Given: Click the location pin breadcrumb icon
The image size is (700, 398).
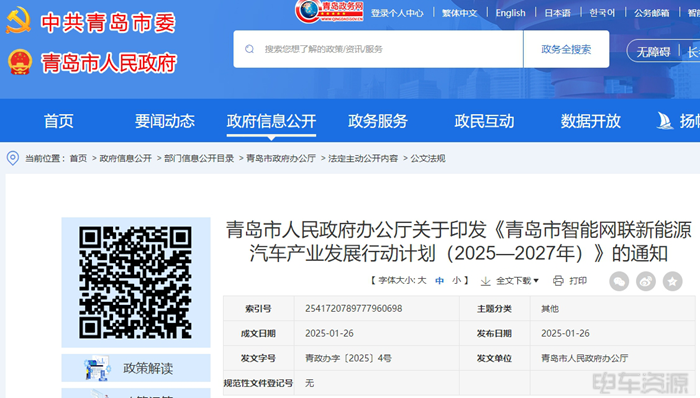Looking at the screenshot, I should point(13,158).
